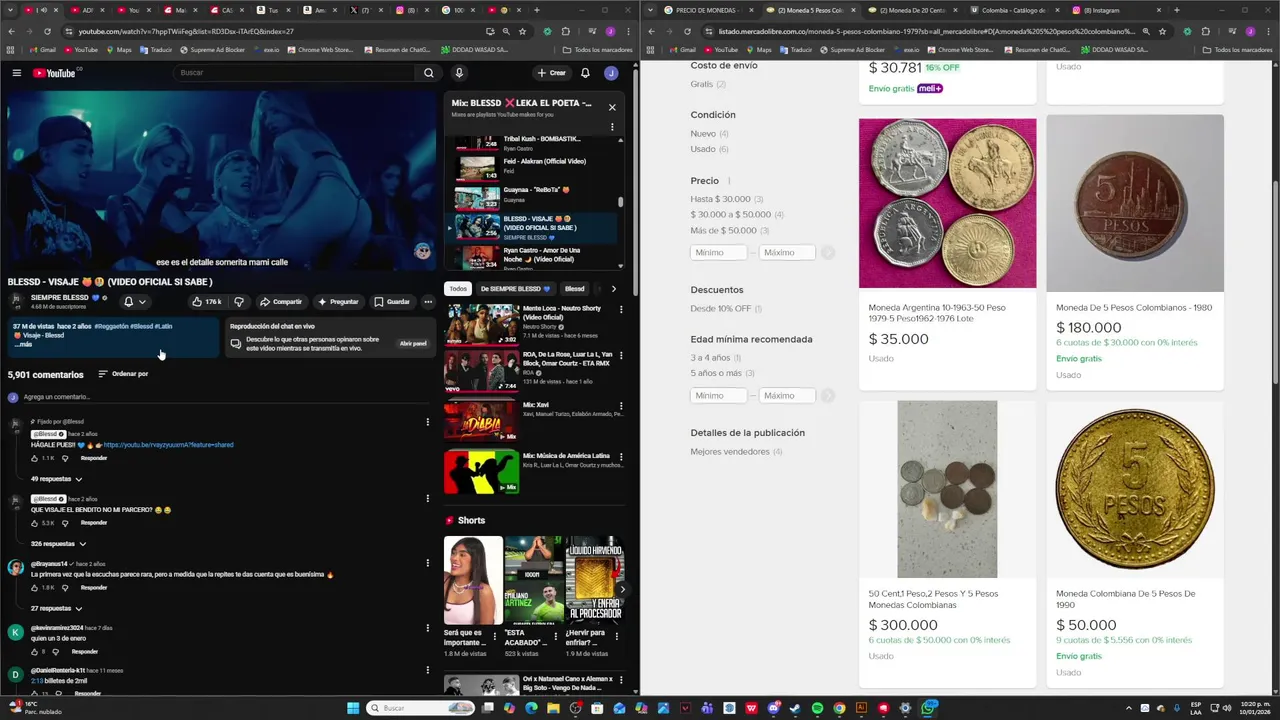Dislike the QUE VISAJE EL BENDITO comment
The image size is (1280, 720).
click(x=65, y=523)
